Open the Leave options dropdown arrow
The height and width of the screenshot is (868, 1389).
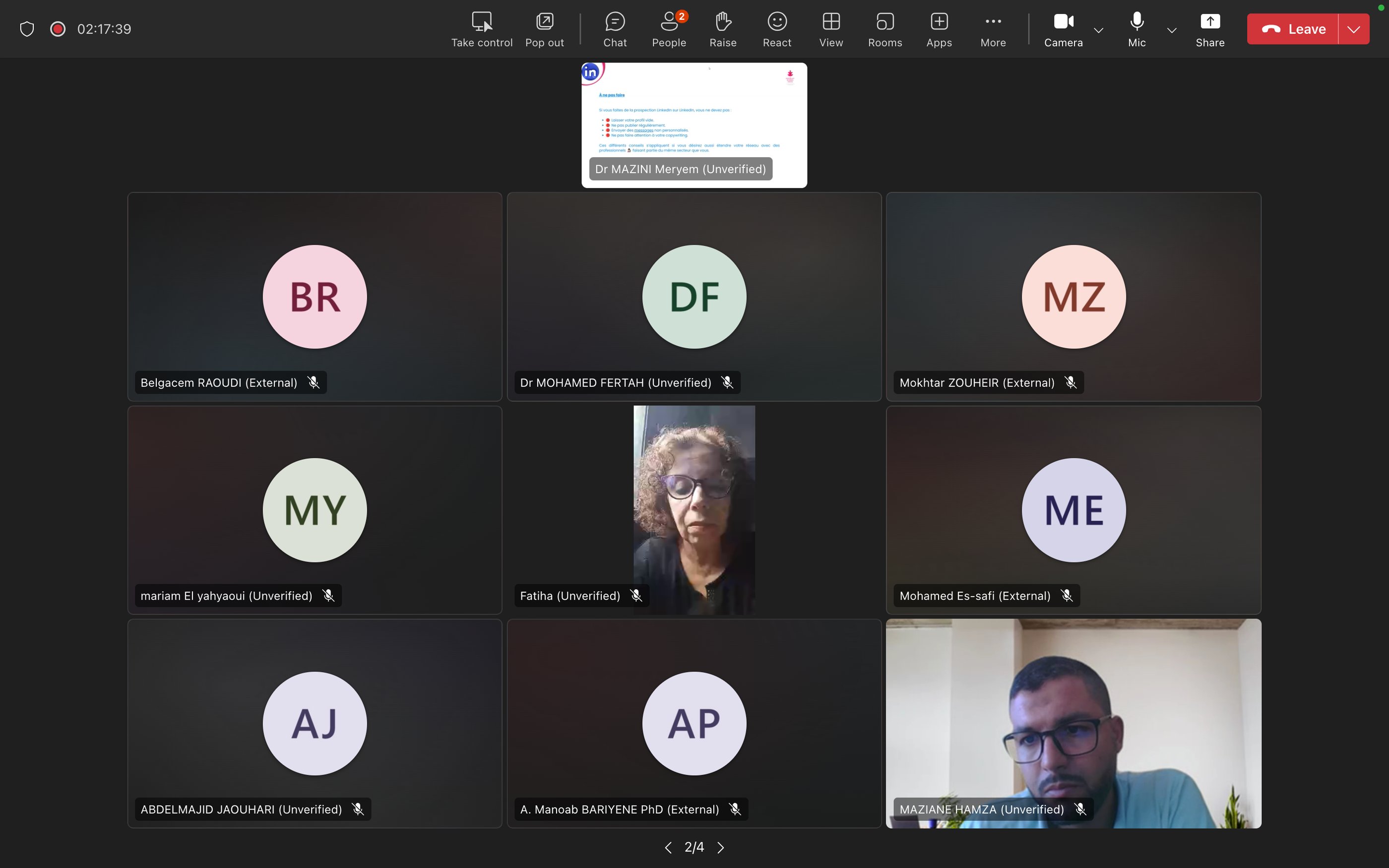click(x=1353, y=29)
